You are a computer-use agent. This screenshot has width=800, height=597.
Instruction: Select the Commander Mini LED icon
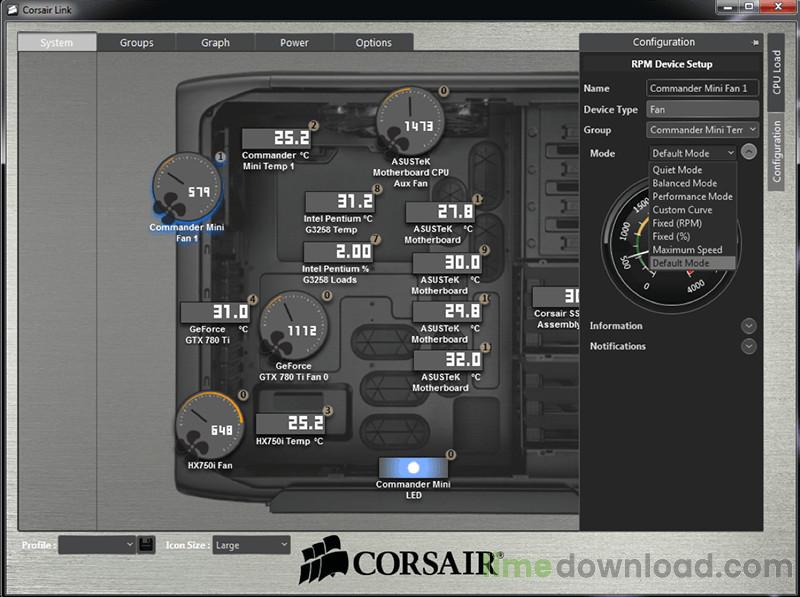[413, 467]
